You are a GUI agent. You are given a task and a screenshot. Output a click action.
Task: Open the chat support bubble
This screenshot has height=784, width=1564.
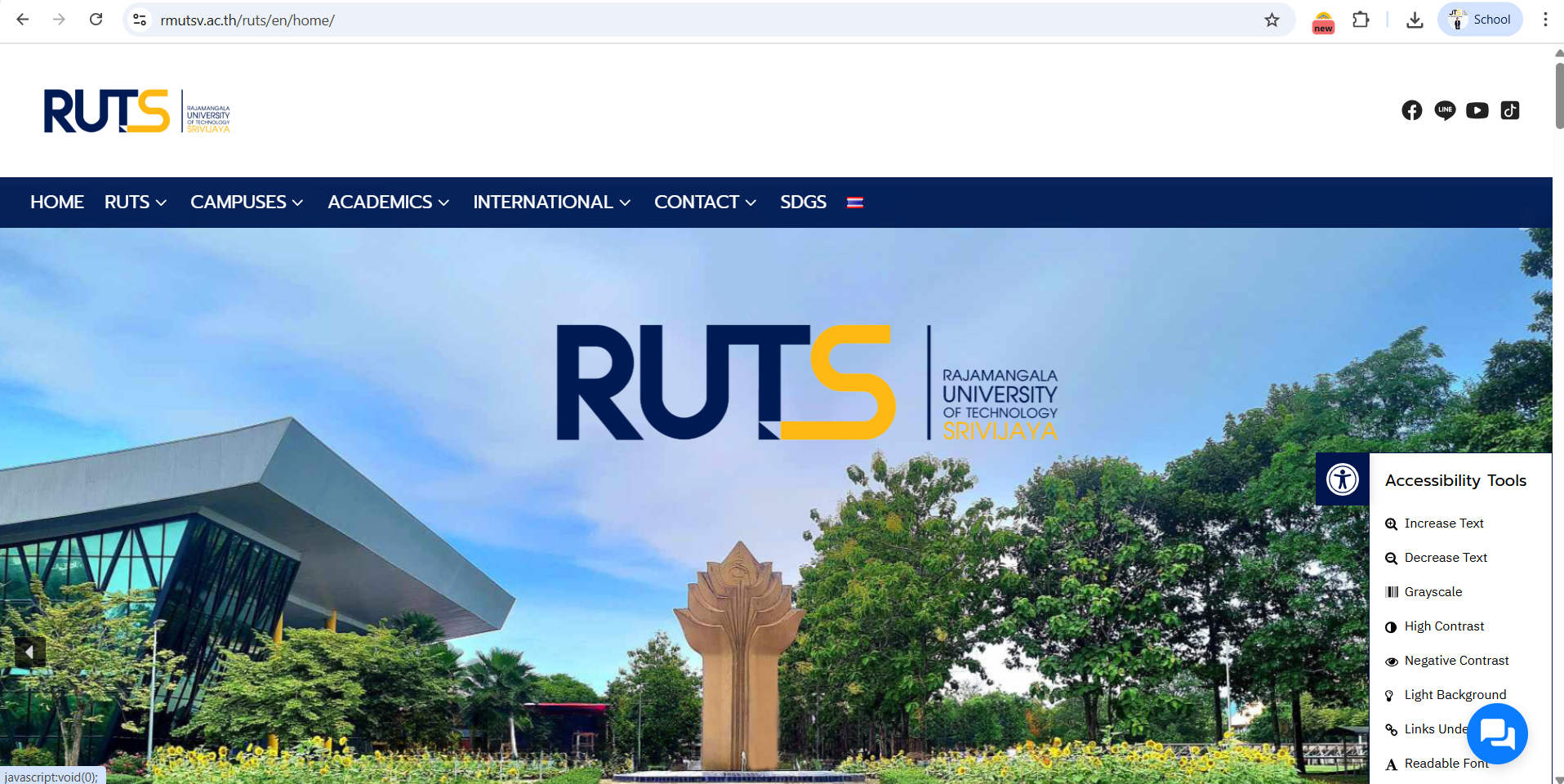click(x=1497, y=733)
